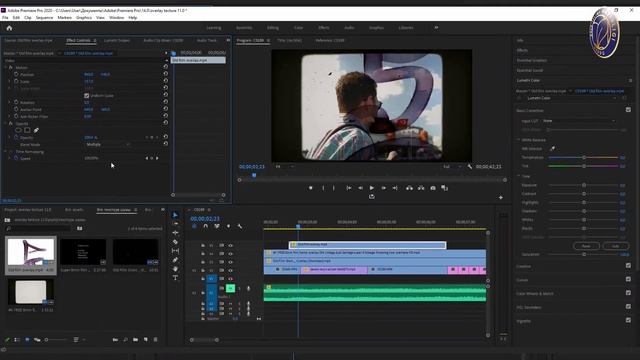Toggle the Vignette checkbox
640x360 pixels.
click(x=628, y=320)
